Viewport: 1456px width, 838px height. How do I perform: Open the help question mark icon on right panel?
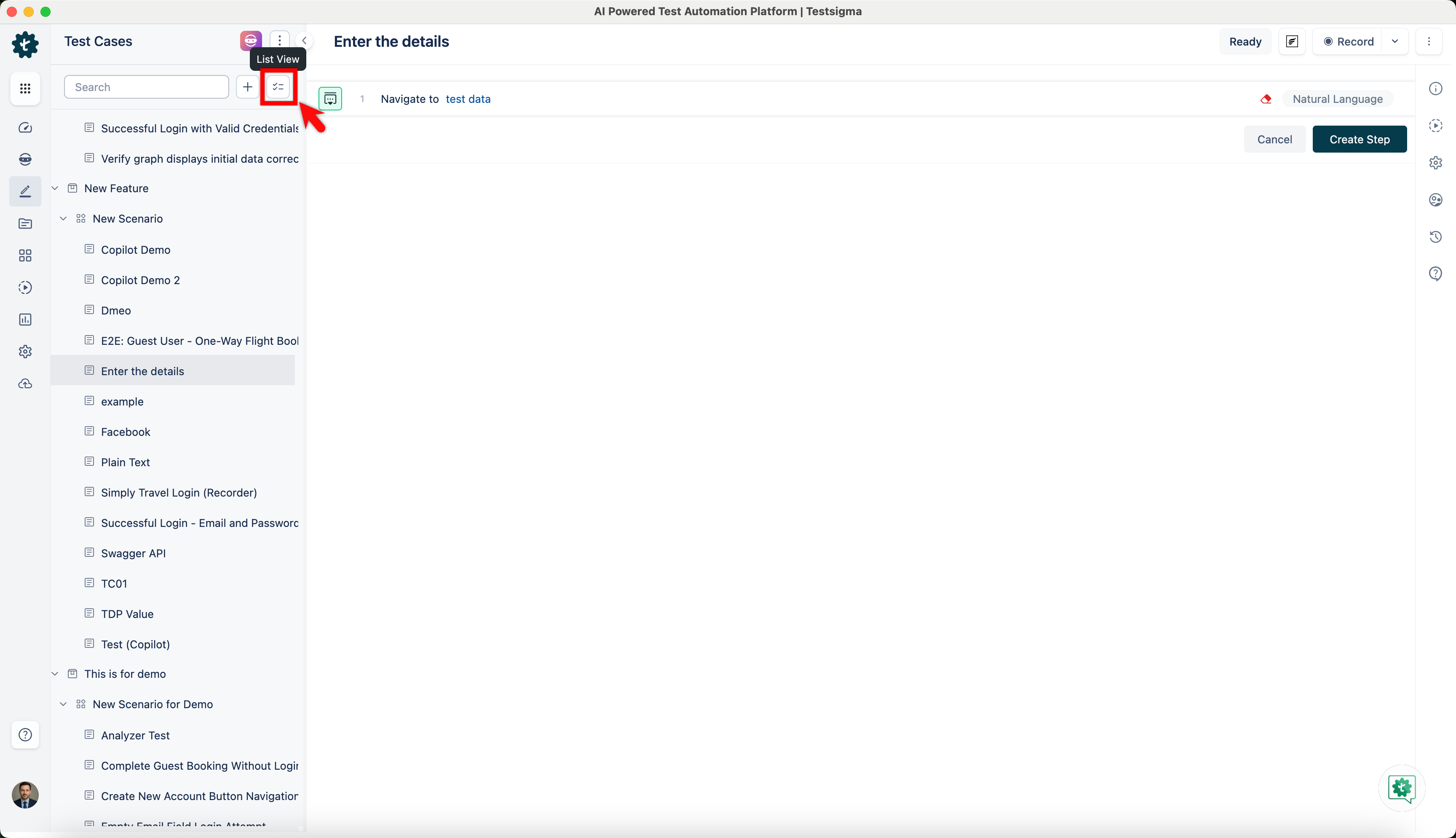1436,273
